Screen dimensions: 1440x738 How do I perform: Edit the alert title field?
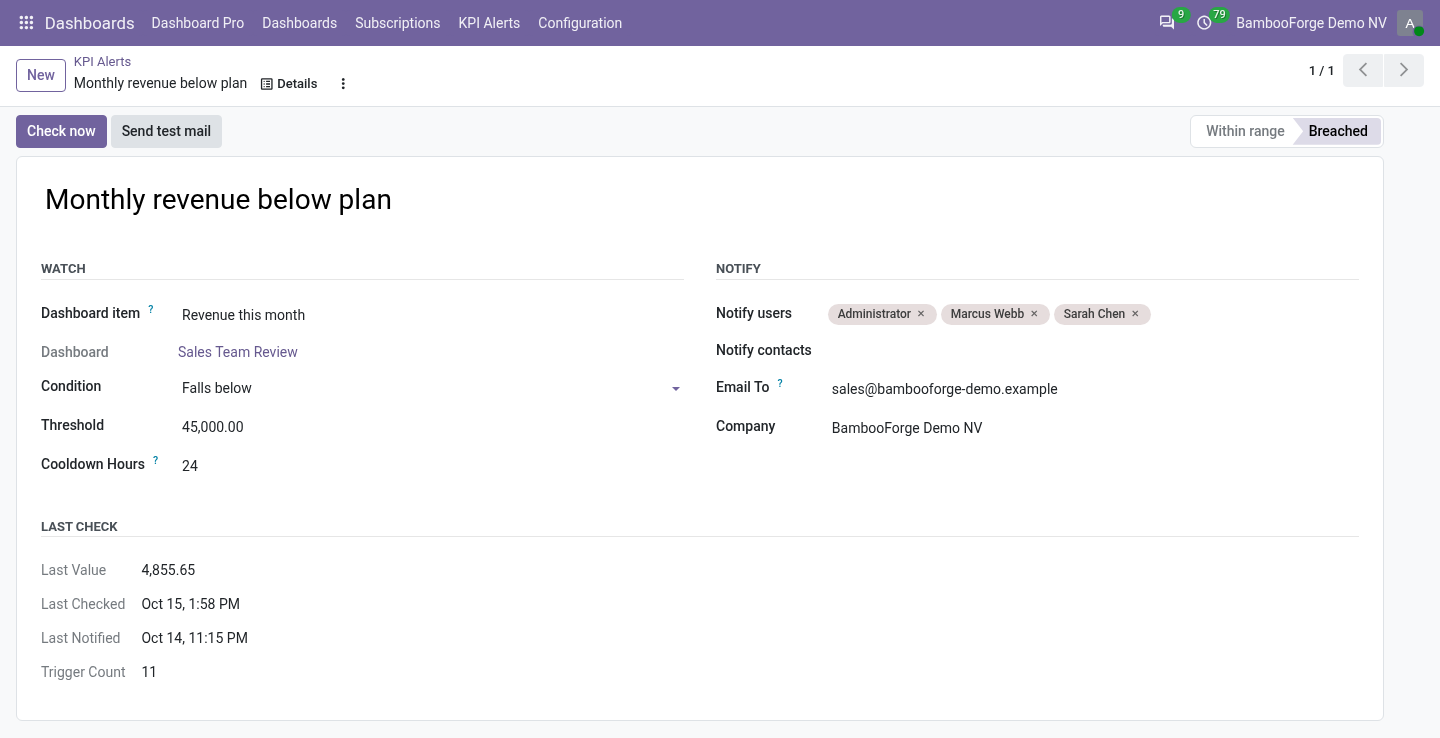point(699,200)
